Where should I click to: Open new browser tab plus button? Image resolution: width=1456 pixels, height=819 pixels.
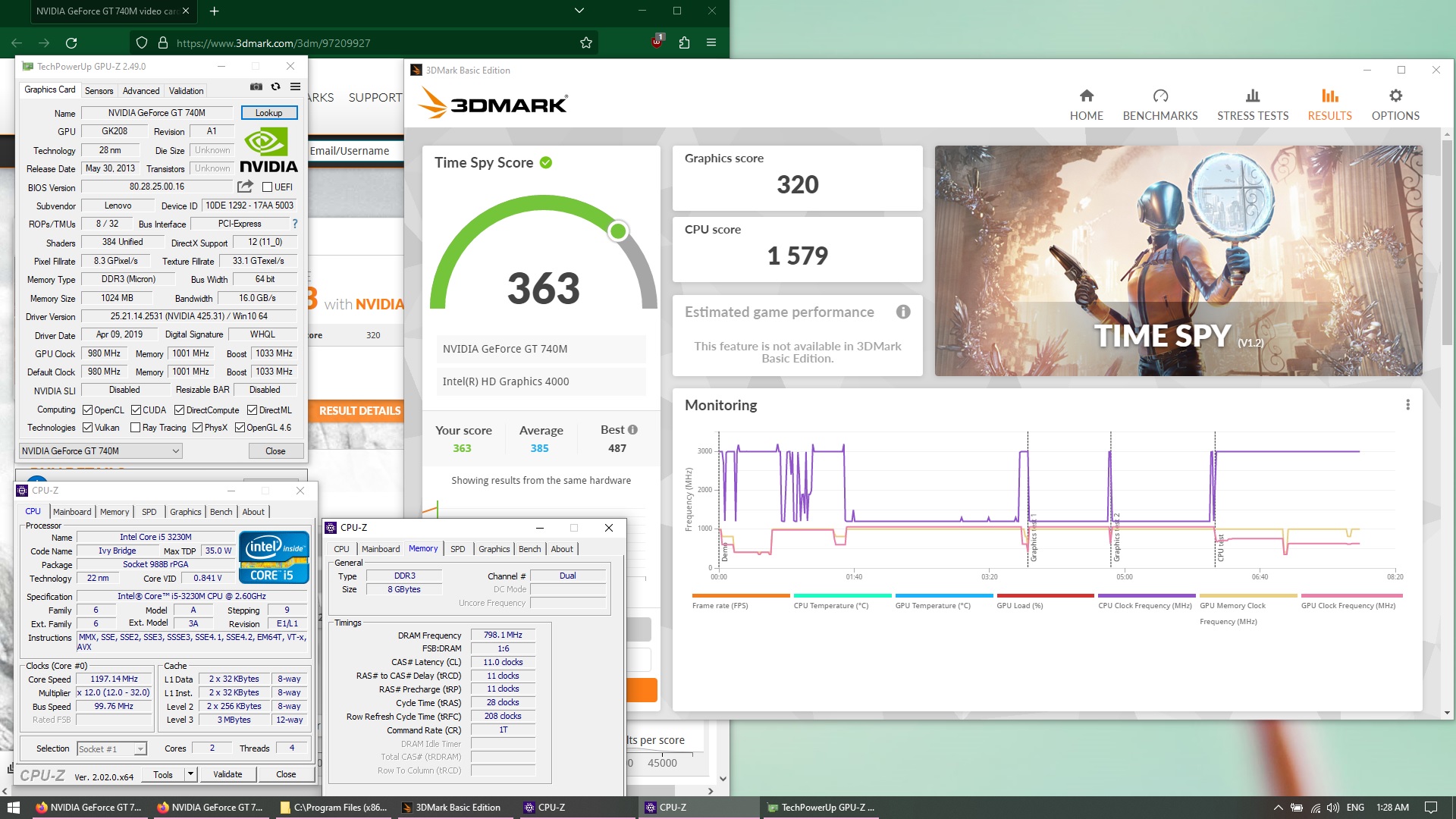pos(215,11)
